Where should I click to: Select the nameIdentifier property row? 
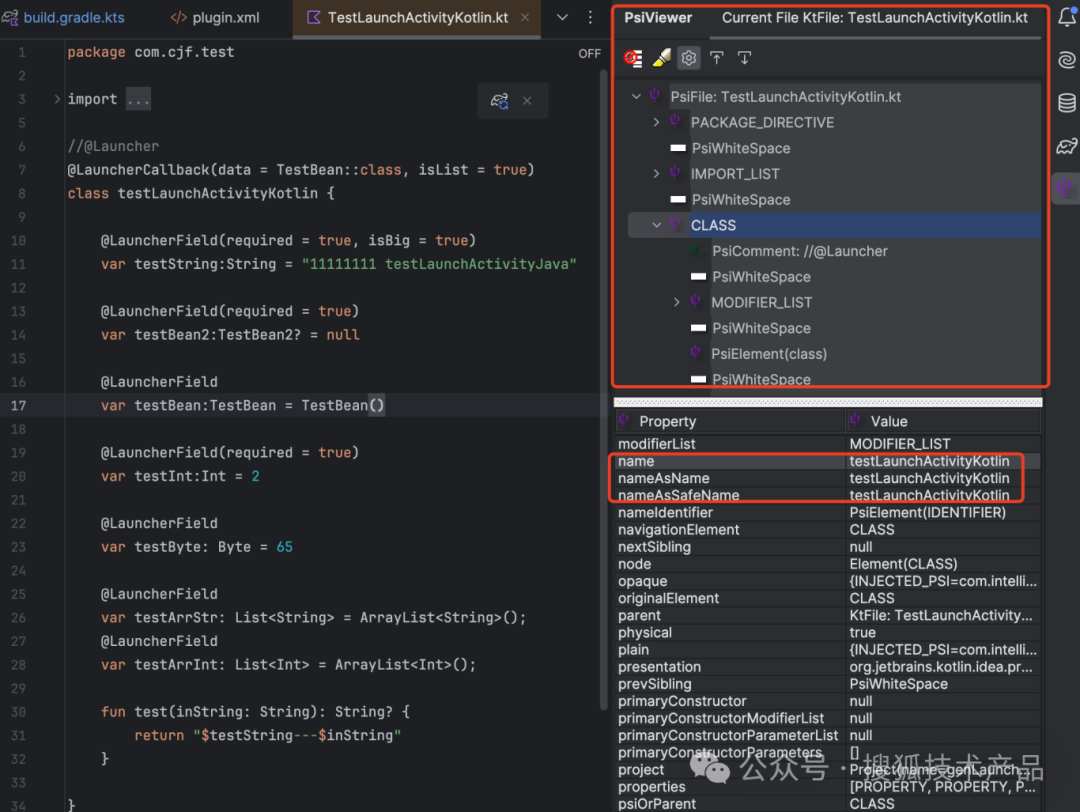pyautogui.click(x=827, y=512)
